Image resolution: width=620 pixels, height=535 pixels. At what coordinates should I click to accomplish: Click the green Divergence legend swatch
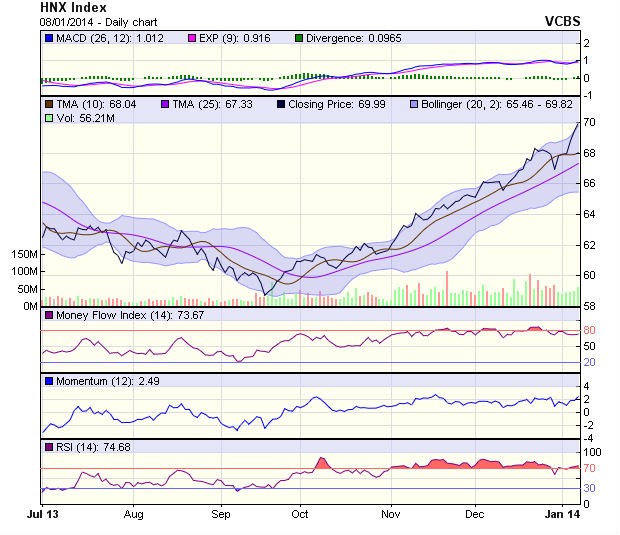pyautogui.click(x=299, y=38)
